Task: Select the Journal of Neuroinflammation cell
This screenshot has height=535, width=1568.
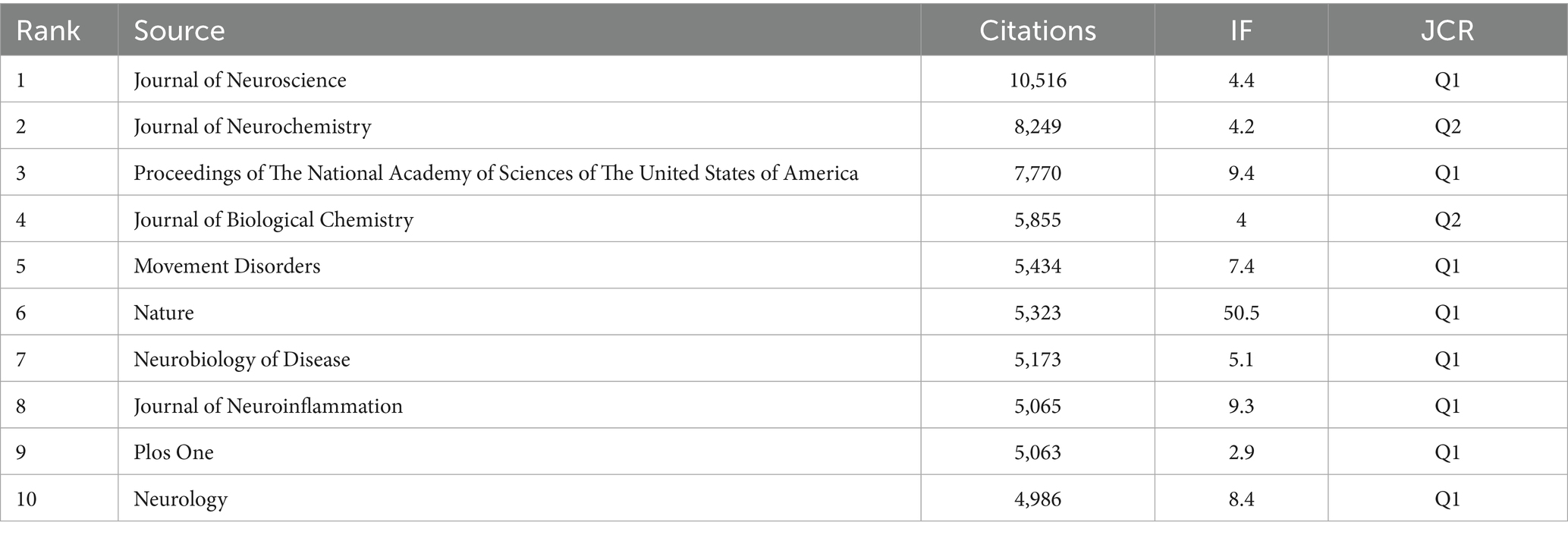Action: pos(268,406)
